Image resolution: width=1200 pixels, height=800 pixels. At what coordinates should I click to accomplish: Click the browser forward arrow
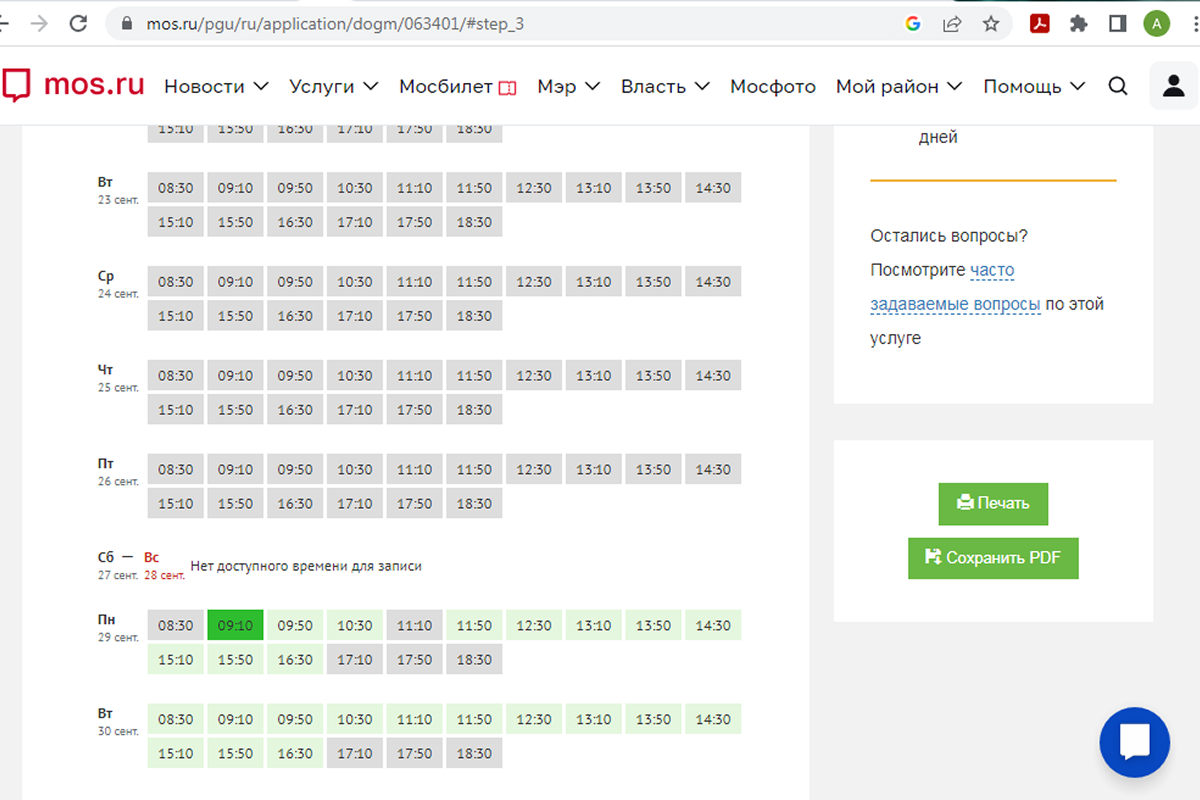39,24
